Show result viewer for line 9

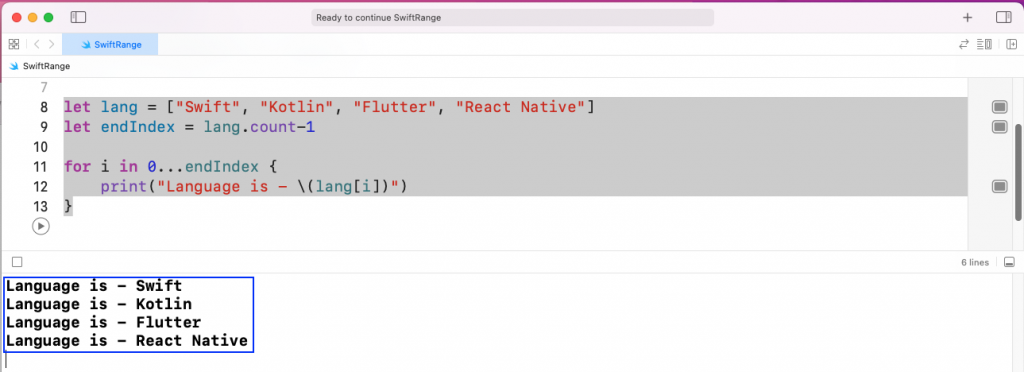pos(999,127)
